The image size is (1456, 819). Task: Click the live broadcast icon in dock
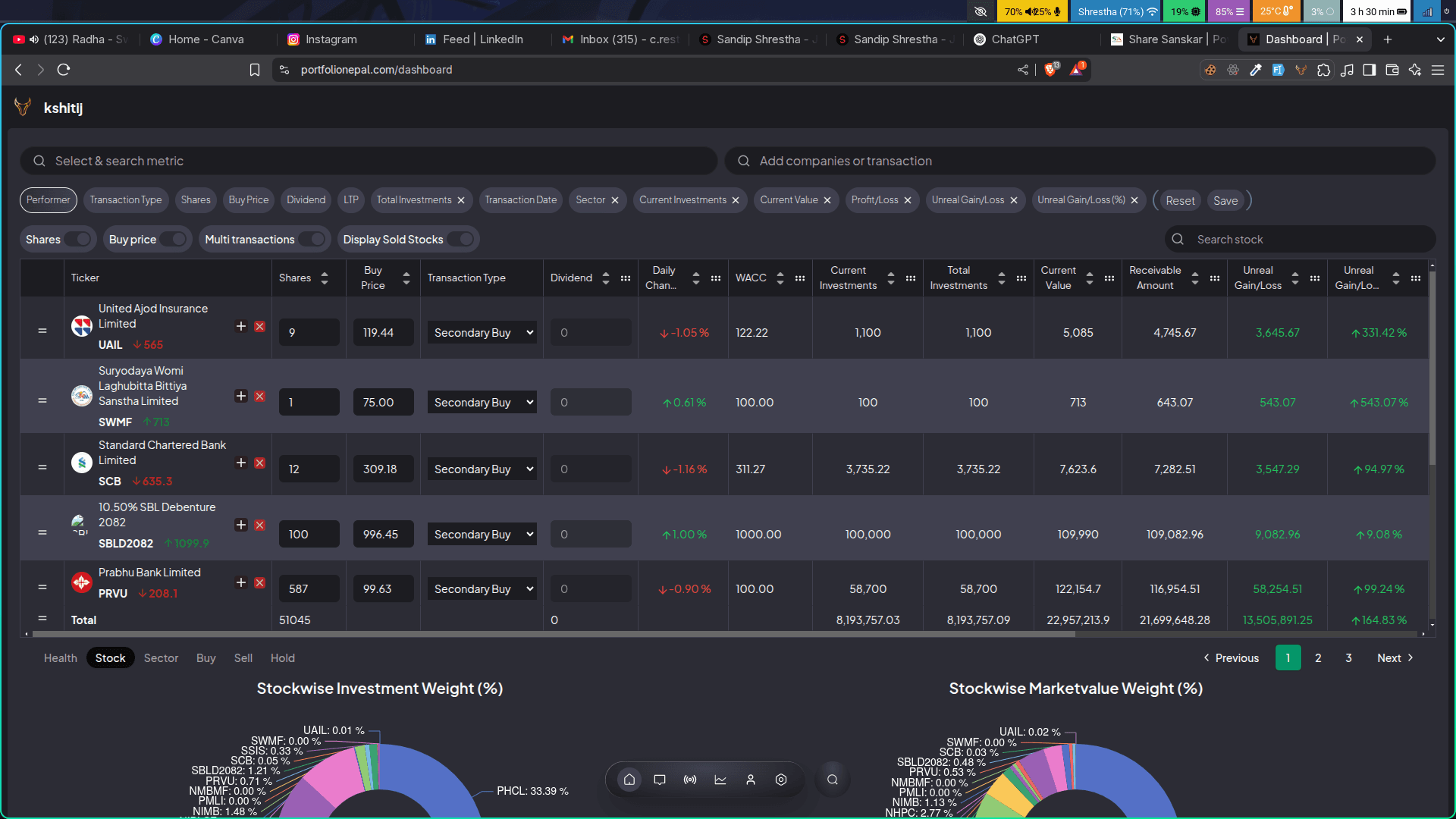(x=689, y=780)
